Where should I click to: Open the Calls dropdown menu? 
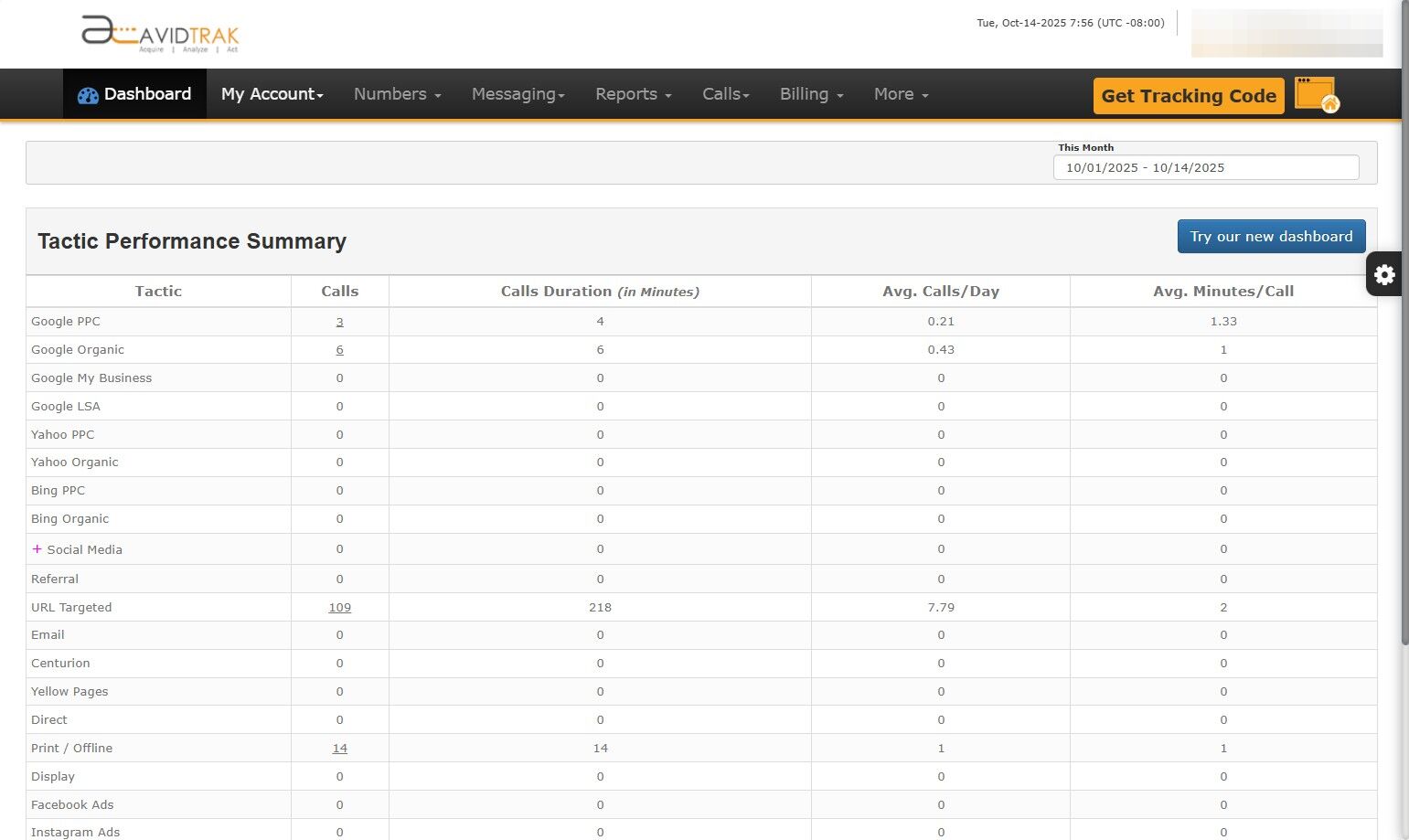click(x=724, y=93)
